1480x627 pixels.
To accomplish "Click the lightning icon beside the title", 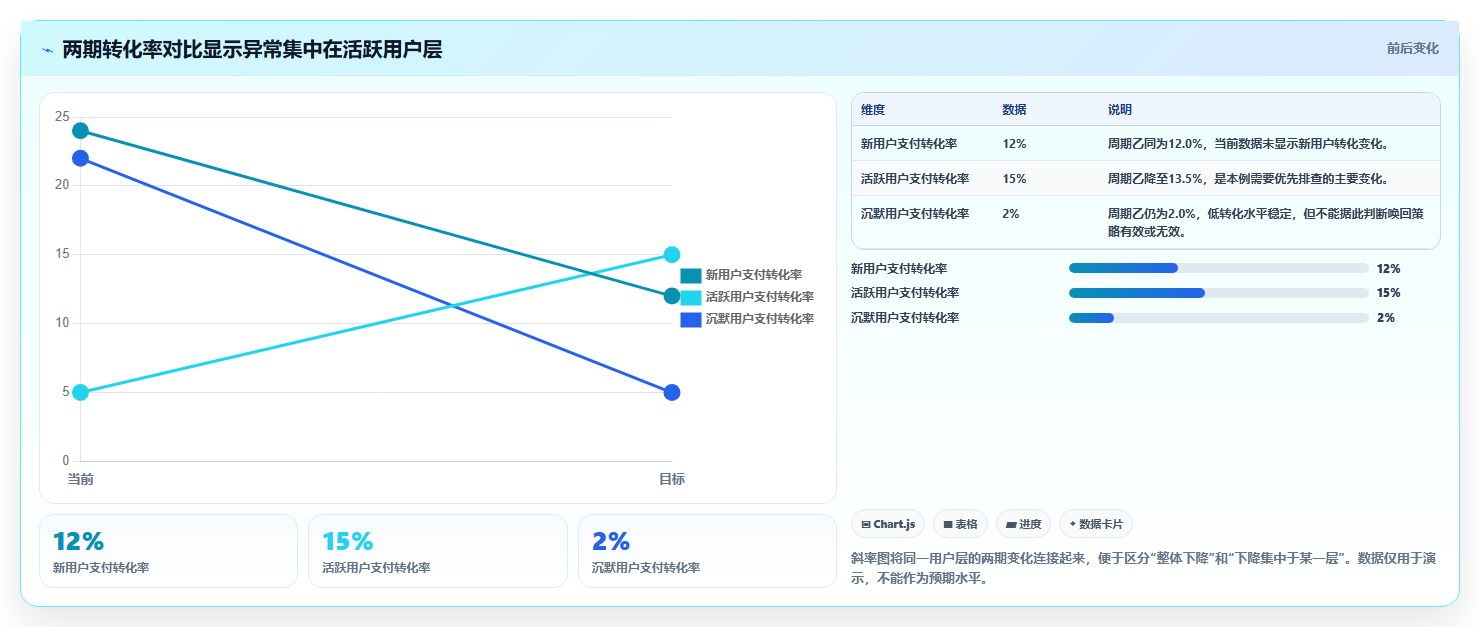I will (x=47, y=50).
